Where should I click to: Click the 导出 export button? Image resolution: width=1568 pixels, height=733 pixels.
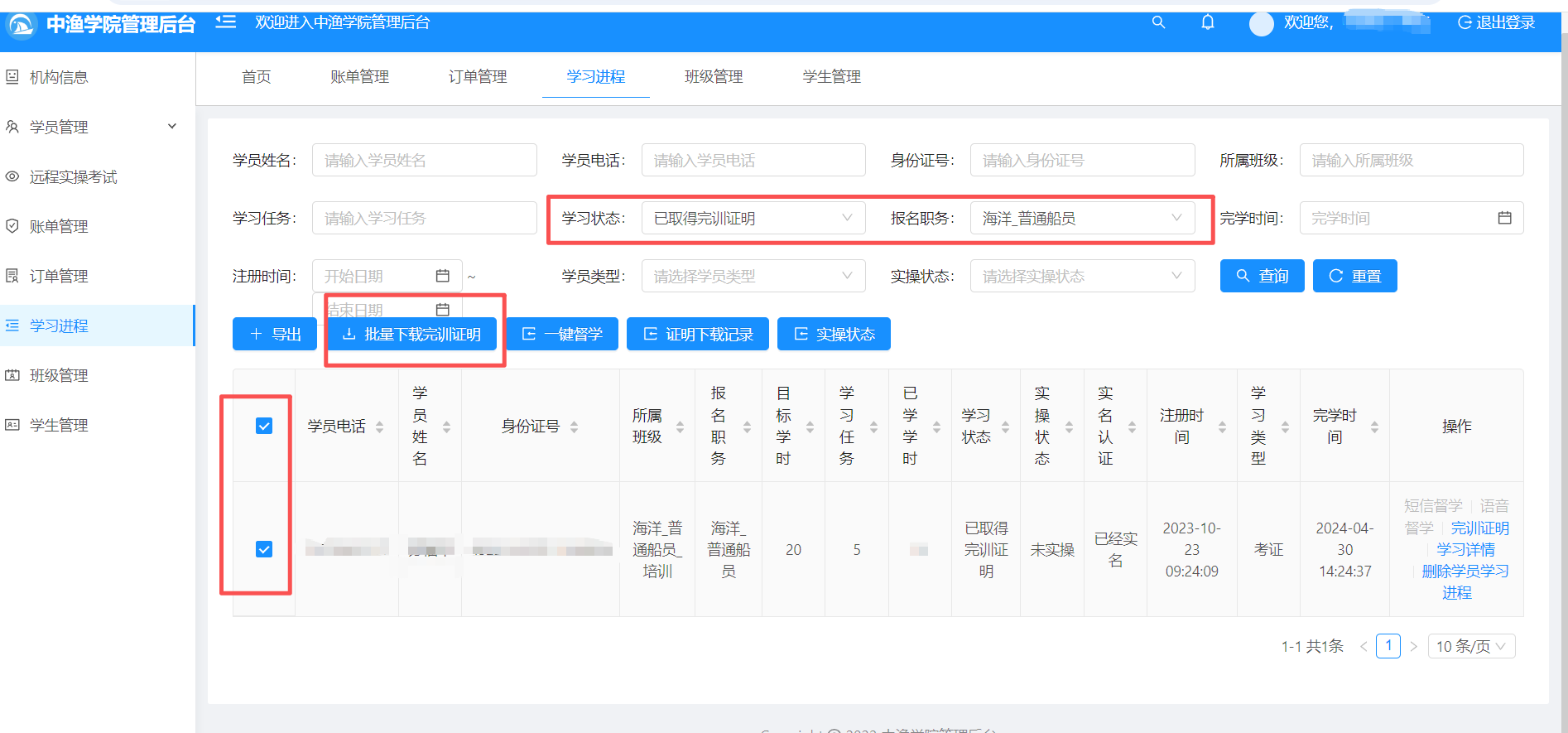[275, 334]
